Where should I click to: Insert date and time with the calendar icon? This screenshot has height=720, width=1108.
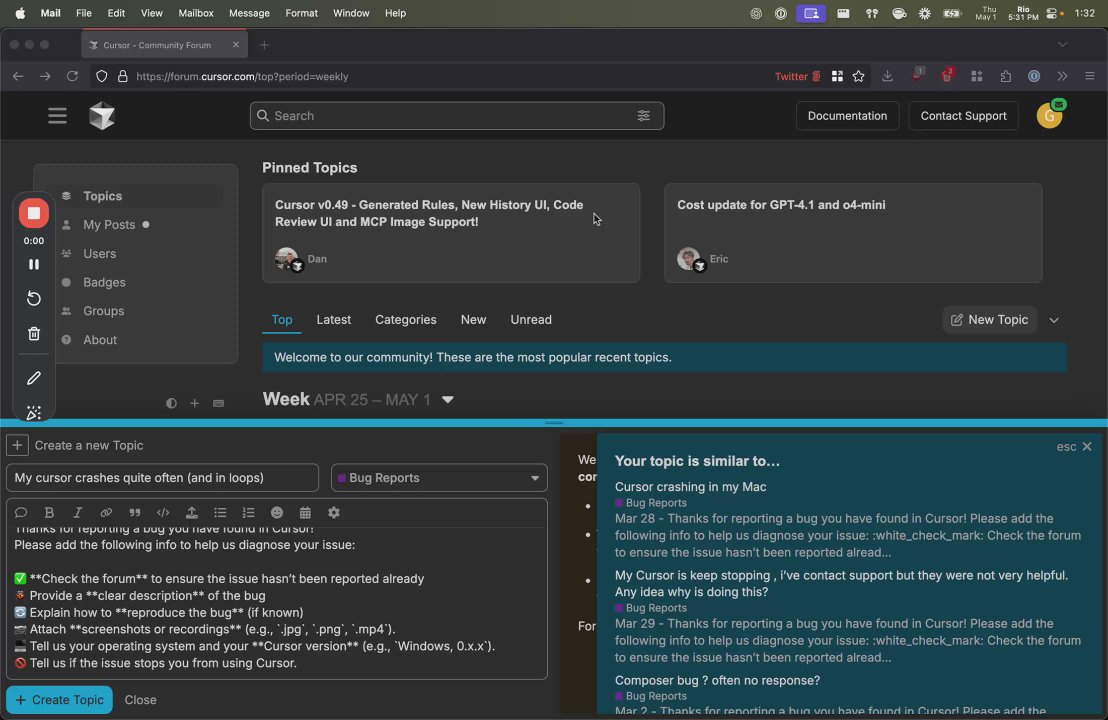click(305, 512)
